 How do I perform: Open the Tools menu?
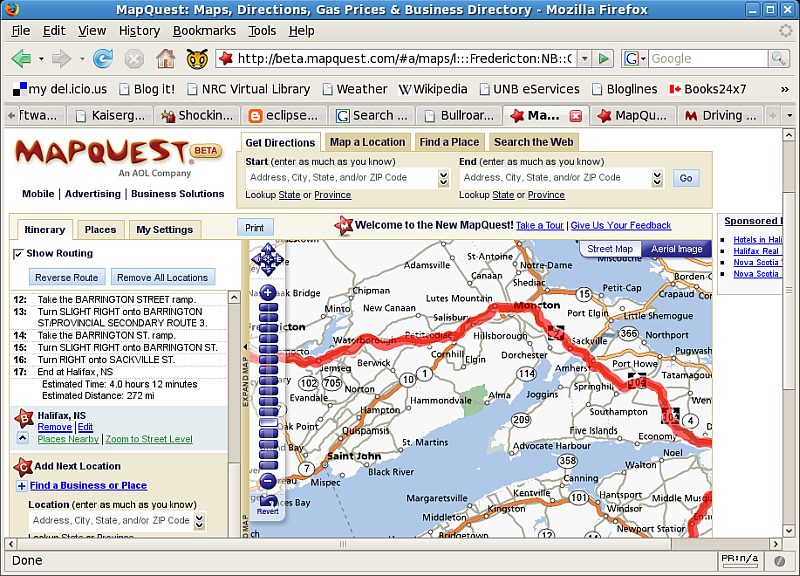pos(262,31)
